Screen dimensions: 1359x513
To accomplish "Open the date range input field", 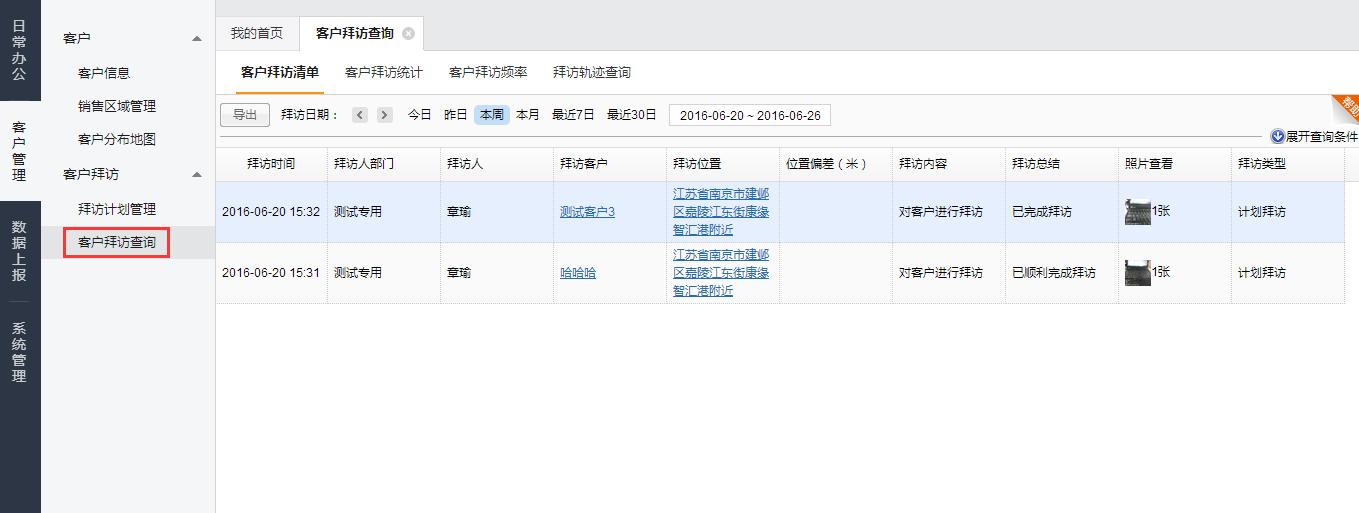I will [750, 115].
